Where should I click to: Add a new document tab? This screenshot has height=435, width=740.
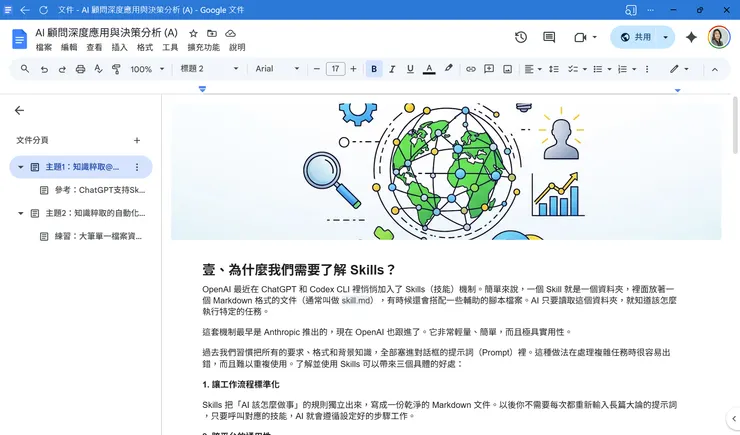[x=137, y=140]
